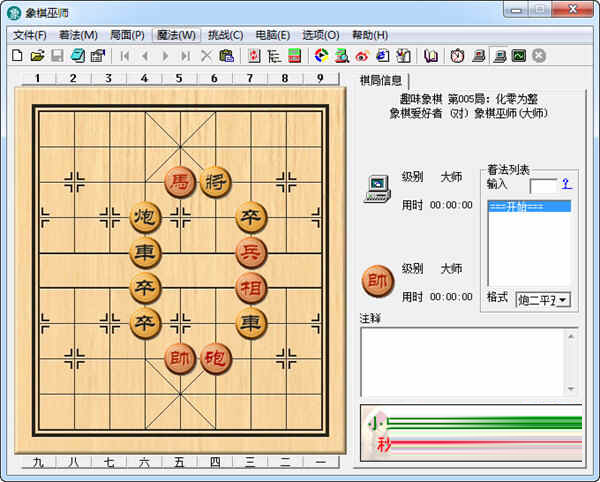The width and height of the screenshot is (600, 482).
Task: Click the blue question mark link
Action: [x=566, y=184]
